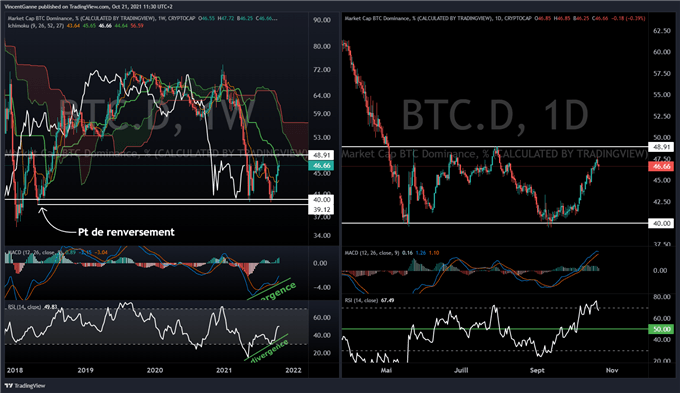Click the 48.91 price label on daily chart
Viewport: 680px width, 393px height.
point(662,147)
